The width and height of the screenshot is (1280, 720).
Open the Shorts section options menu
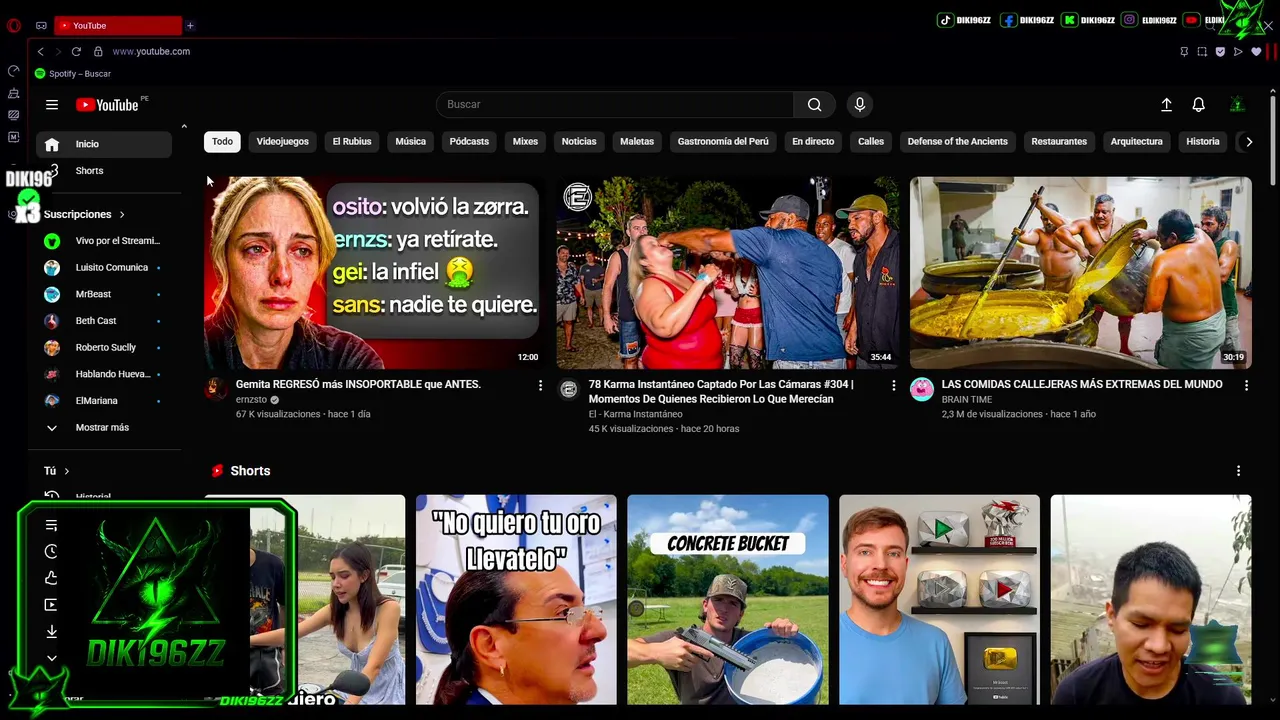[x=1238, y=471]
